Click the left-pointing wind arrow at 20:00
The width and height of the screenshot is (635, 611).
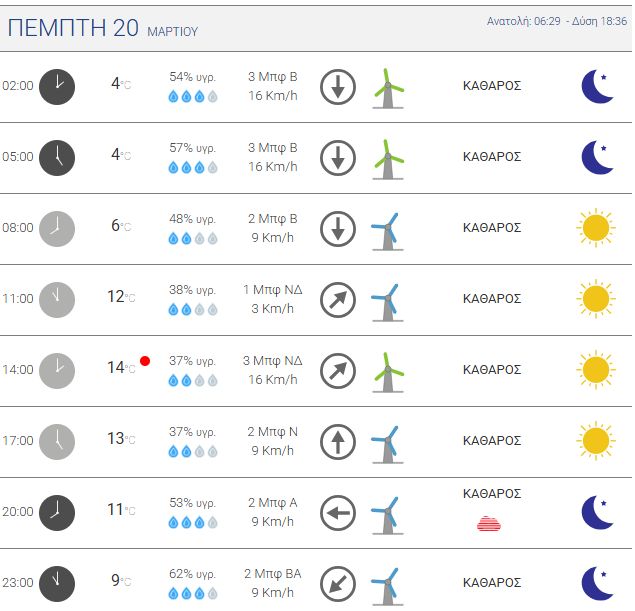tap(338, 513)
